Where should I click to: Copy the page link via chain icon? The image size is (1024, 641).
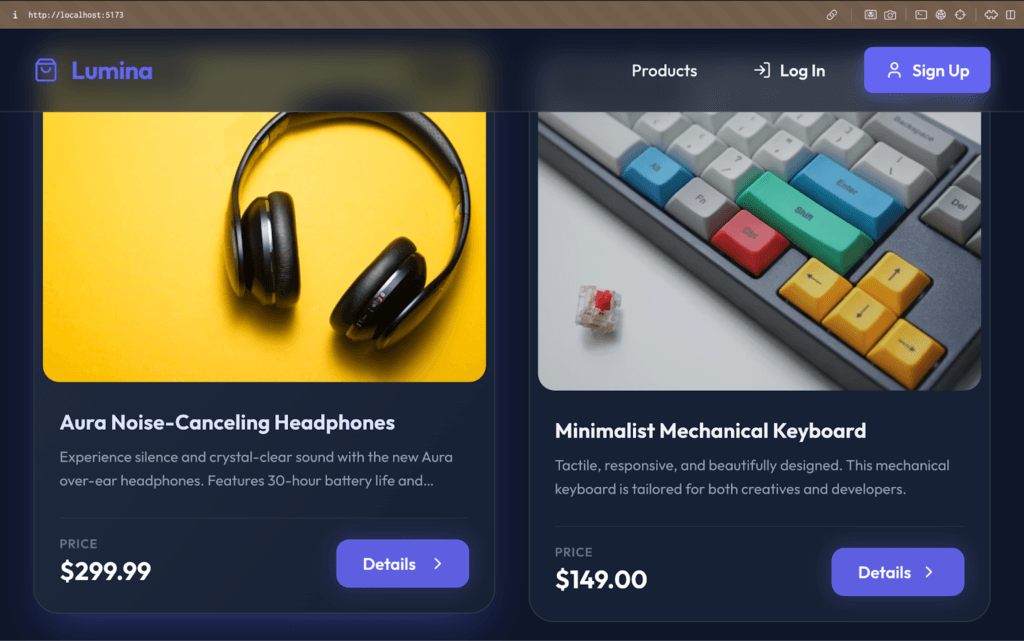(831, 14)
